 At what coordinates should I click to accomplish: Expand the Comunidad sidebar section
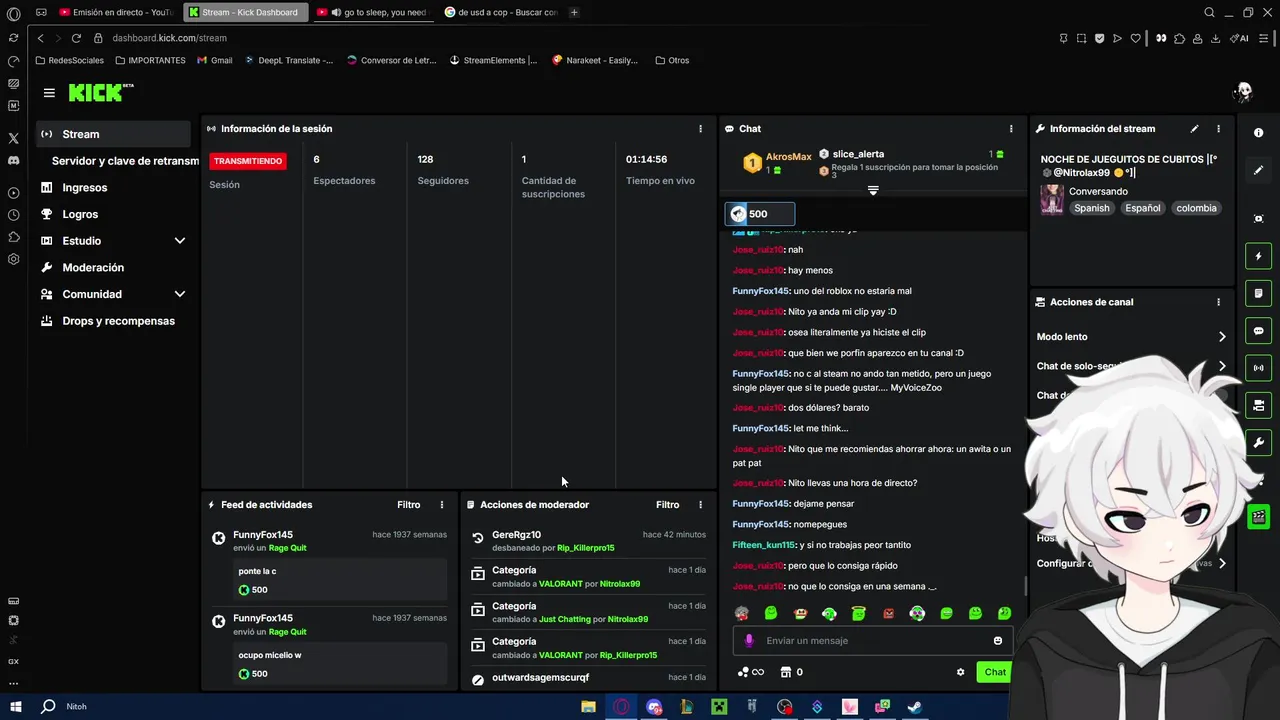[180, 294]
